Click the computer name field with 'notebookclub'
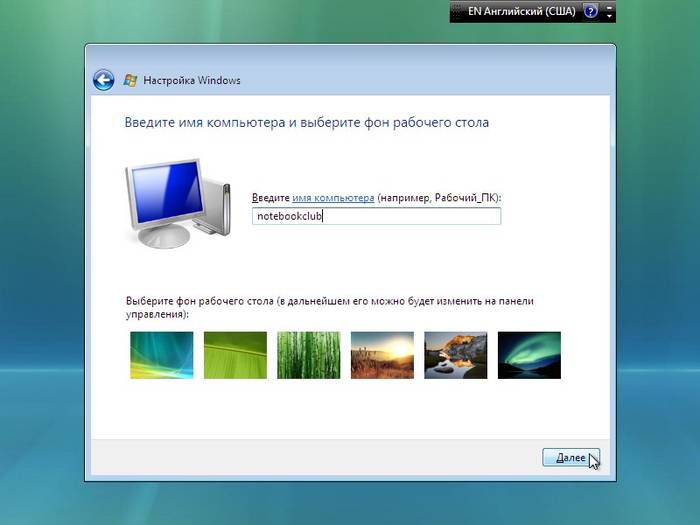Image resolution: width=700 pixels, height=525 pixels. tap(376, 216)
